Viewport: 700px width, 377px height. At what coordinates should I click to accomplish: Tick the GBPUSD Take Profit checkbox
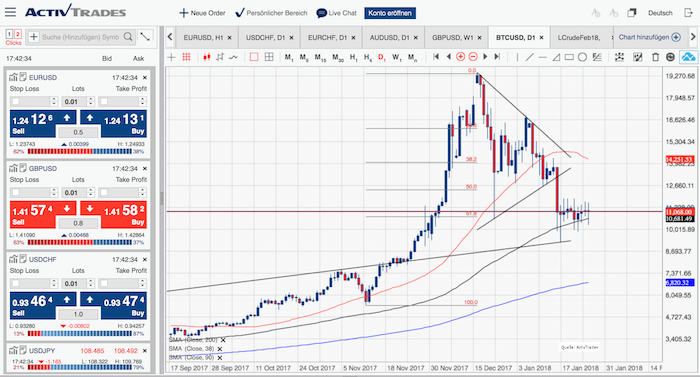tap(104, 192)
